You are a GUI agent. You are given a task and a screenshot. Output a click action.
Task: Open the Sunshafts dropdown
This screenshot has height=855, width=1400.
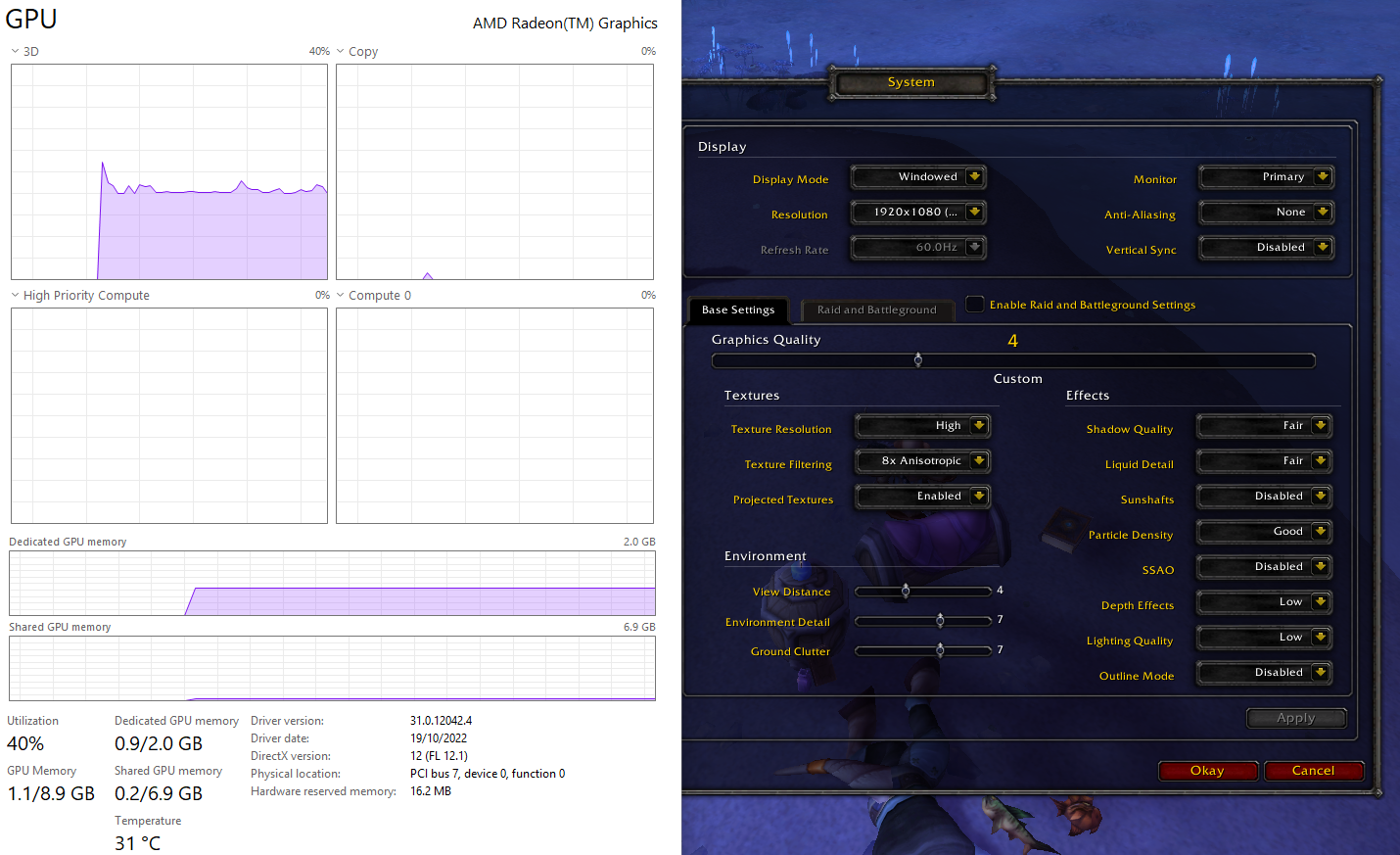[x=1265, y=497]
